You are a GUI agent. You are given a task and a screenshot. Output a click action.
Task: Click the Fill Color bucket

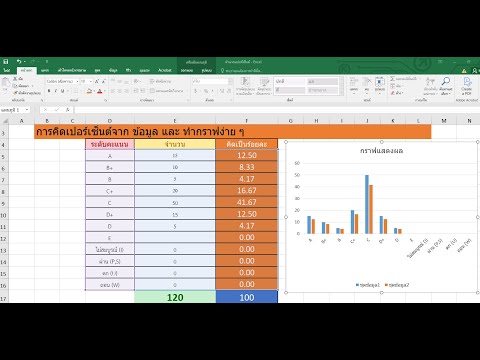pos(89,91)
